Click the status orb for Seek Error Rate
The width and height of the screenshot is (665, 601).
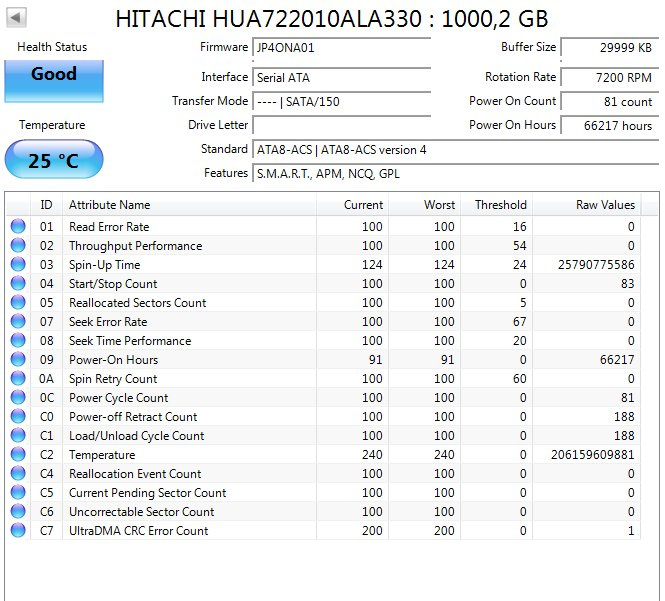pos(18,321)
